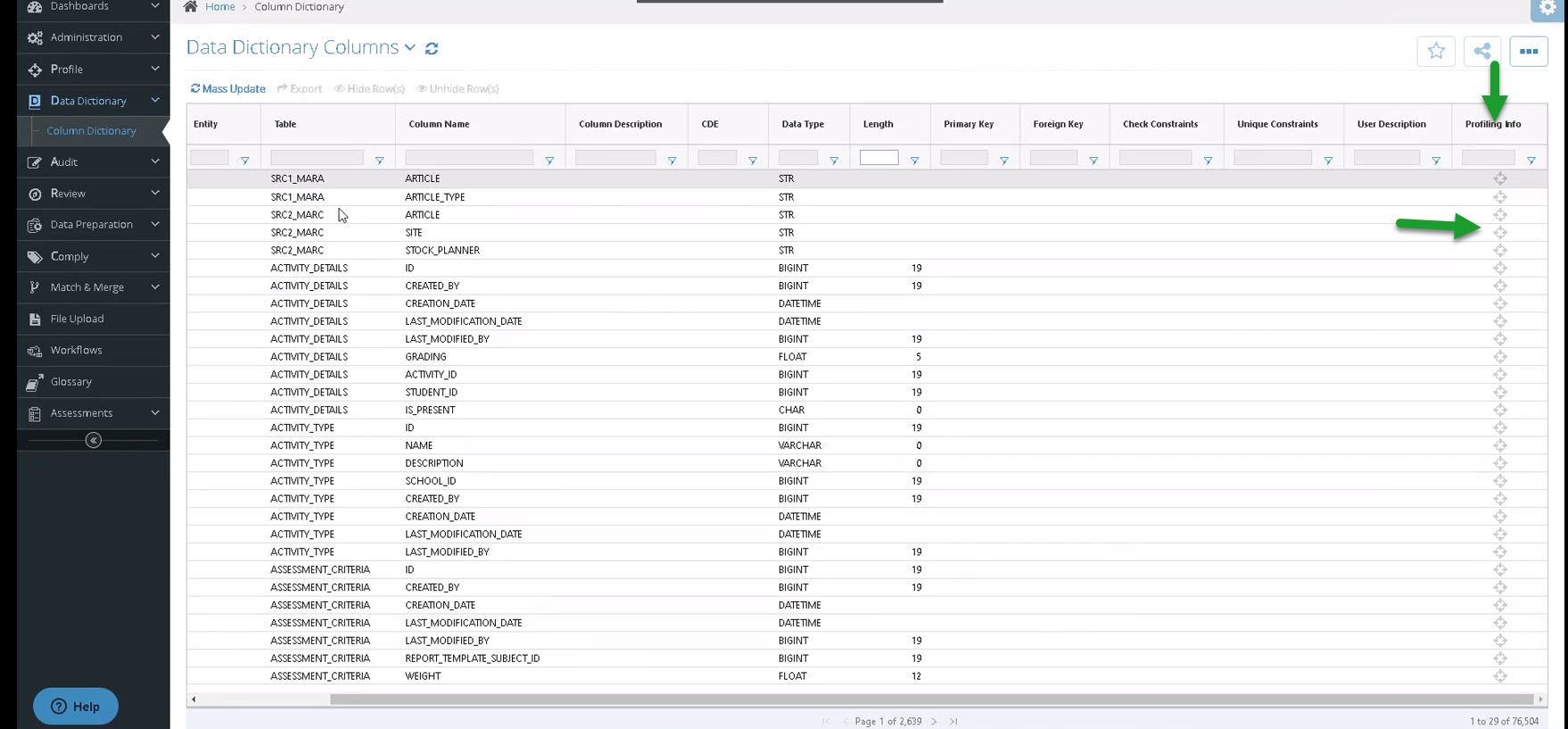Viewport: 1568px width, 729px height.
Task: Click filter icon for Unique Constraints column
Action: point(1328,161)
